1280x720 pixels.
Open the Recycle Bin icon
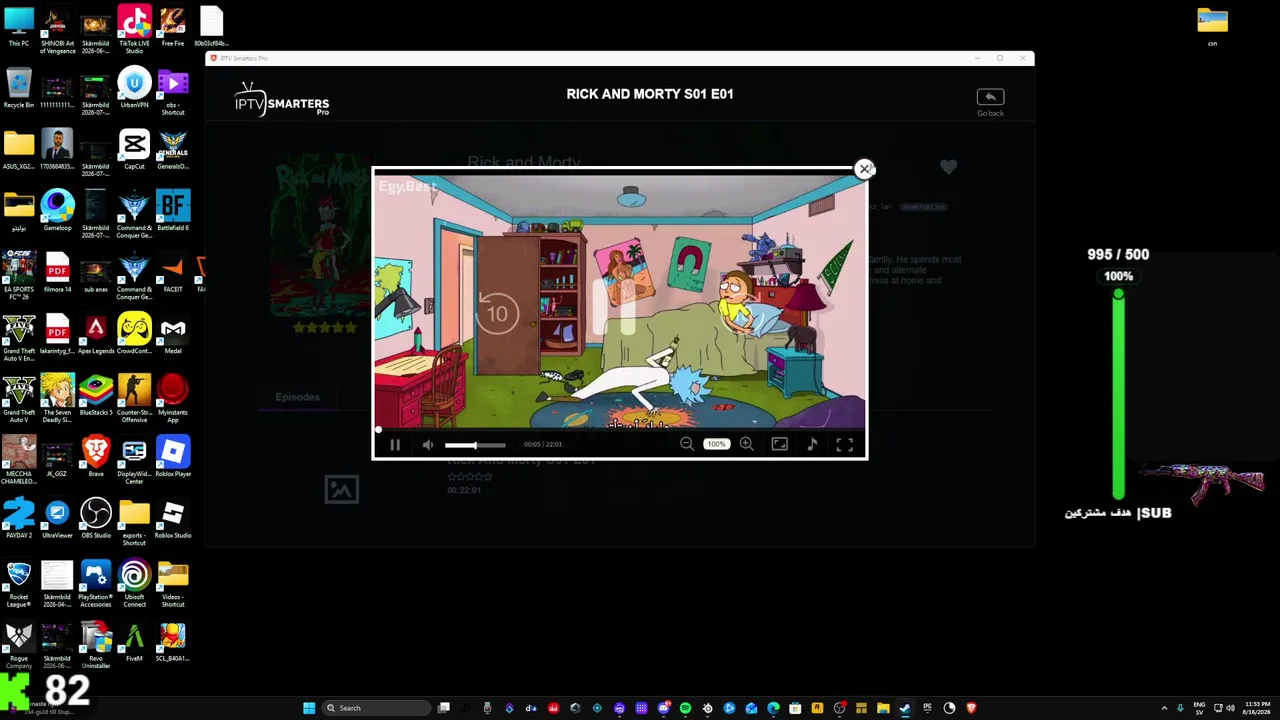(x=19, y=88)
